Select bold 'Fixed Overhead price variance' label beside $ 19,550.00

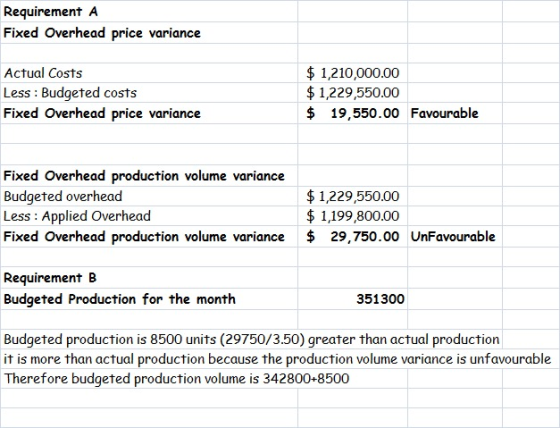click(149, 113)
